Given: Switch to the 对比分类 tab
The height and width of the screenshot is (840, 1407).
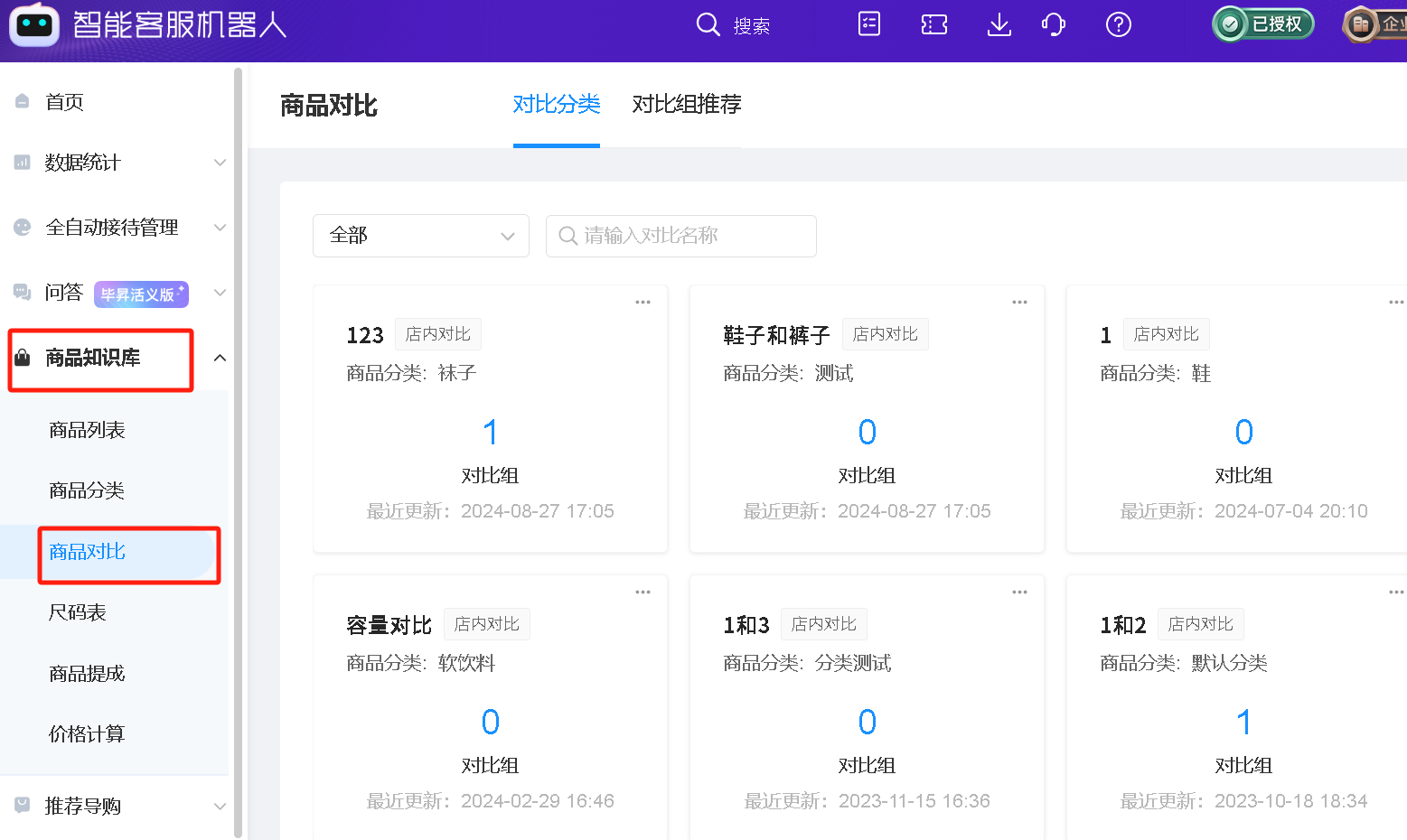Looking at the screenshot, I should tap(557, 105).
